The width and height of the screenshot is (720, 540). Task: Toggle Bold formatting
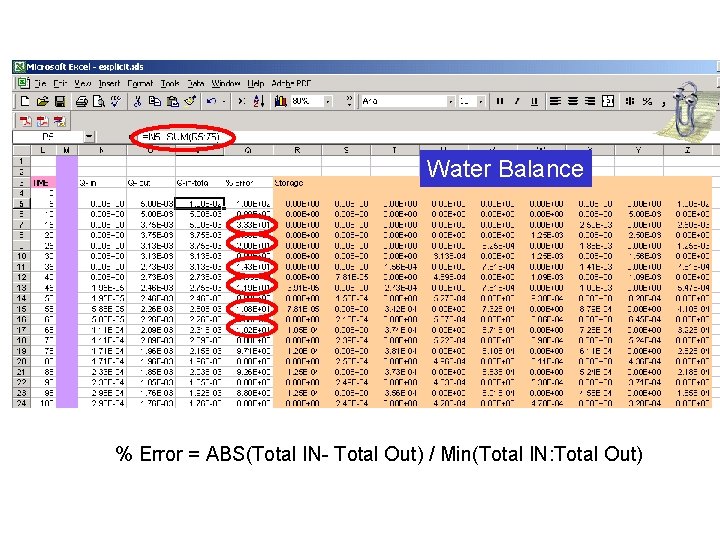[x=500, y=101]
